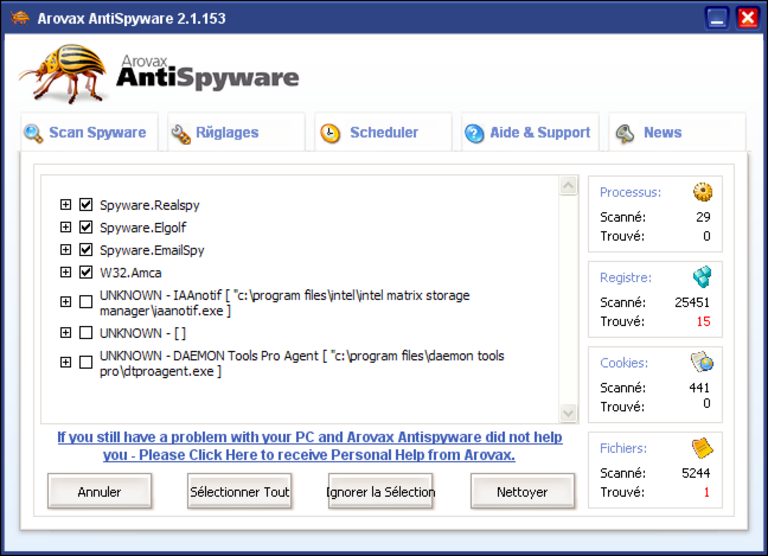The height and width of the screenshot is (556, 768).
Task: Click the Annuler button
Action: pos(99,491)
